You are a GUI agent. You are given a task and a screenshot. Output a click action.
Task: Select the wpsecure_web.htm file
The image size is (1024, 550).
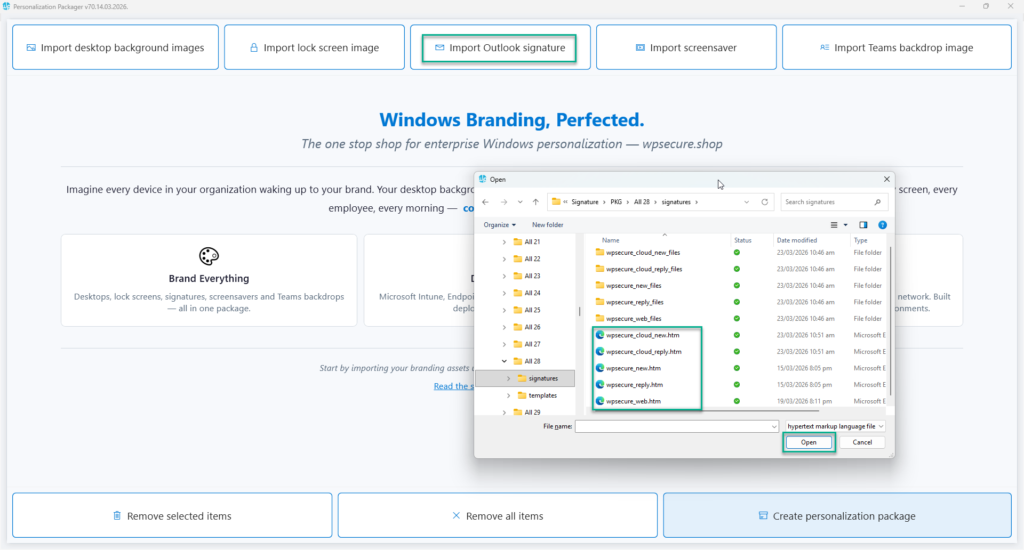(633, 401)
